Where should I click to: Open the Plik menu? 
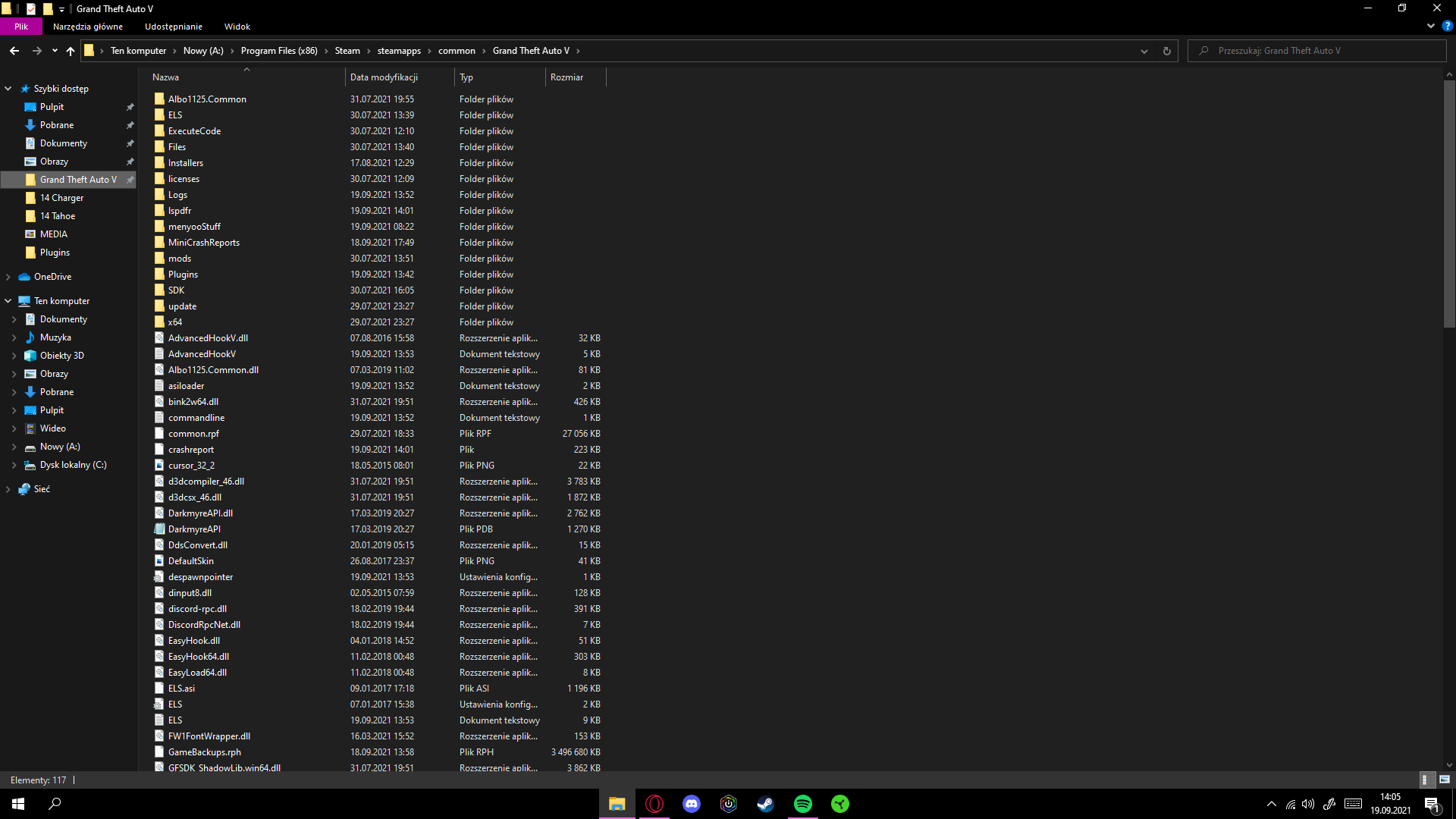21,27
